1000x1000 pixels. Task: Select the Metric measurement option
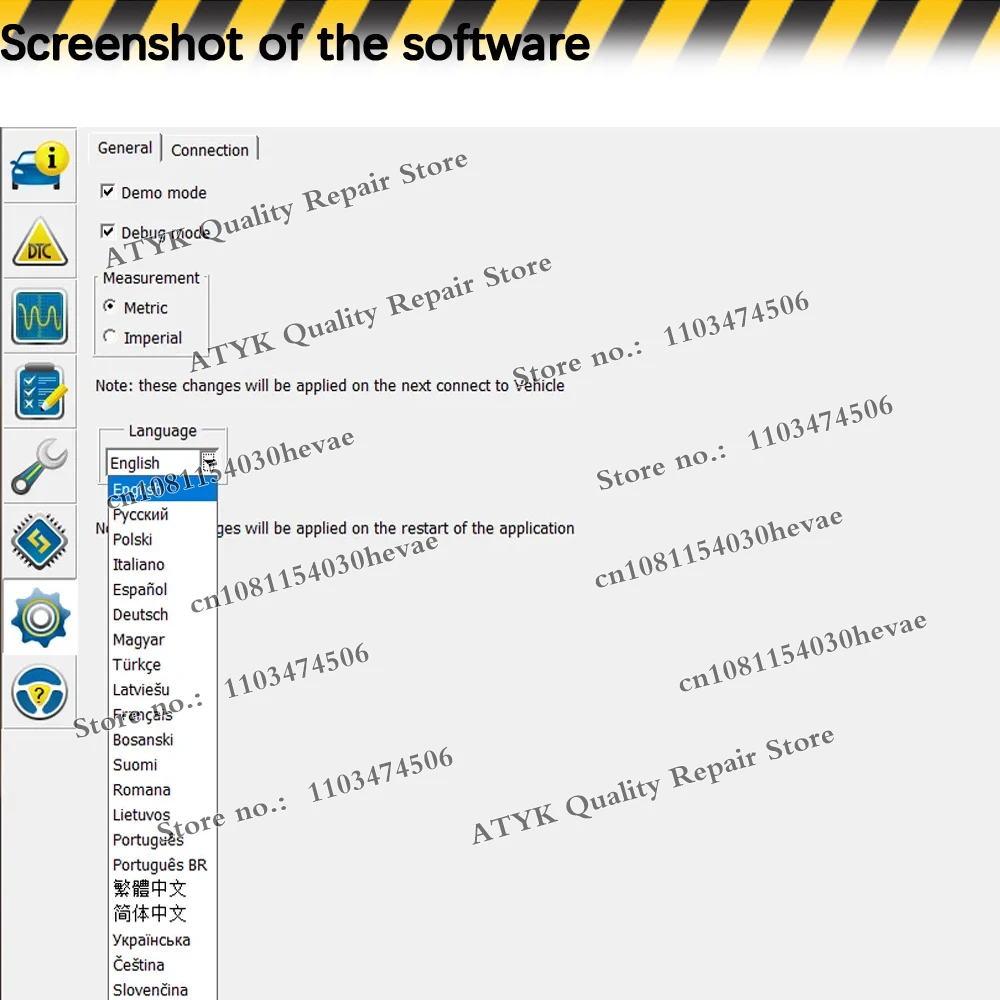(110, 307)
